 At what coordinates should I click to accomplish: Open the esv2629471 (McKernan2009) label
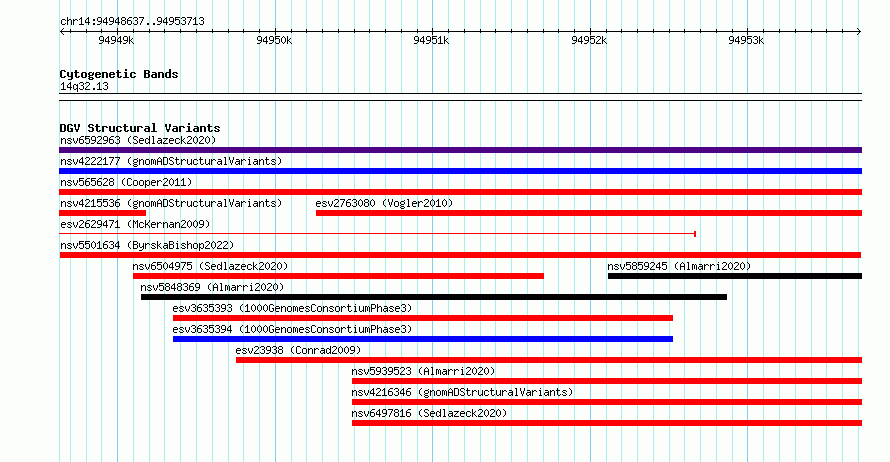135,224
